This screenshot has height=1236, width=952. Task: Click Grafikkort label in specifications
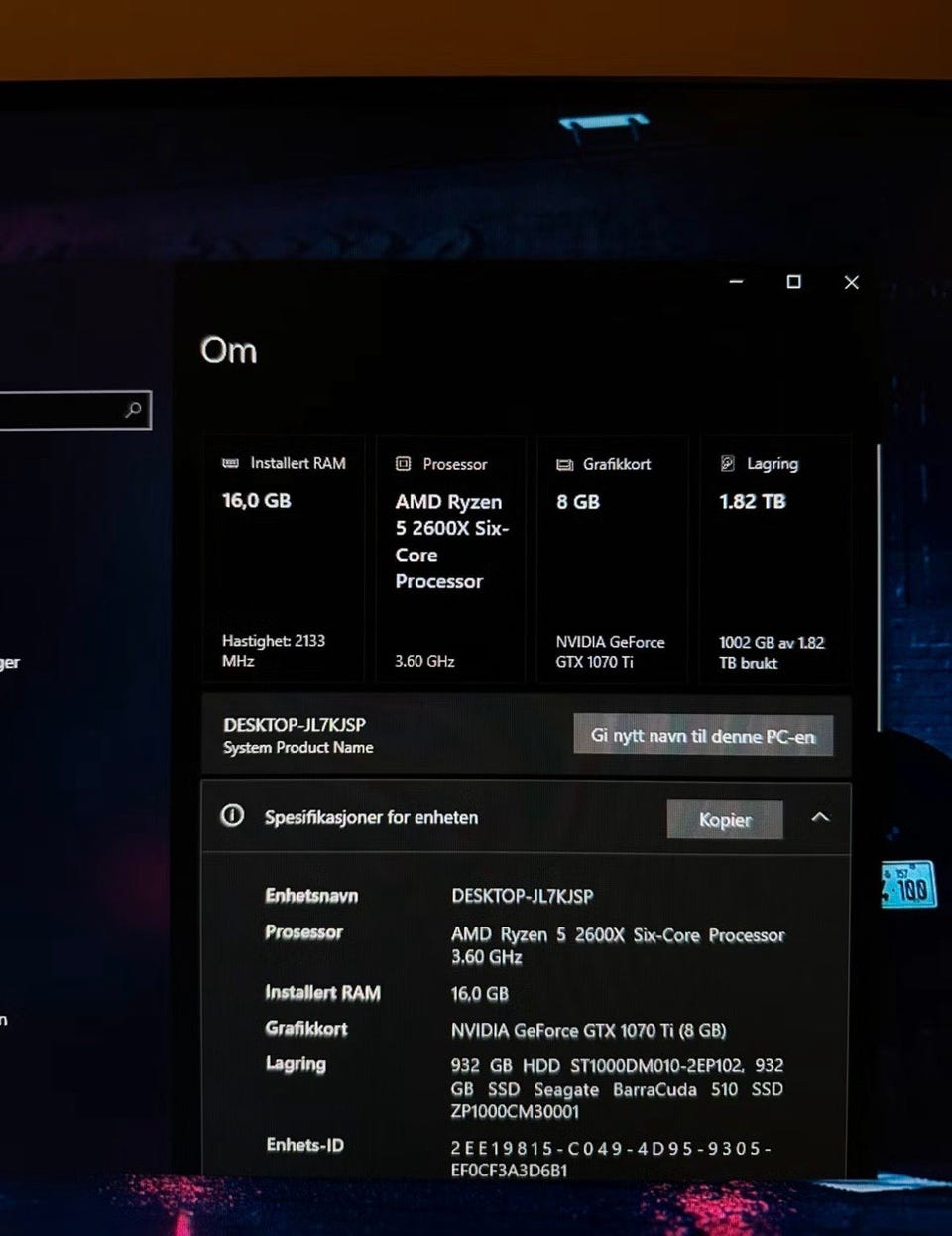point(306,1029)
